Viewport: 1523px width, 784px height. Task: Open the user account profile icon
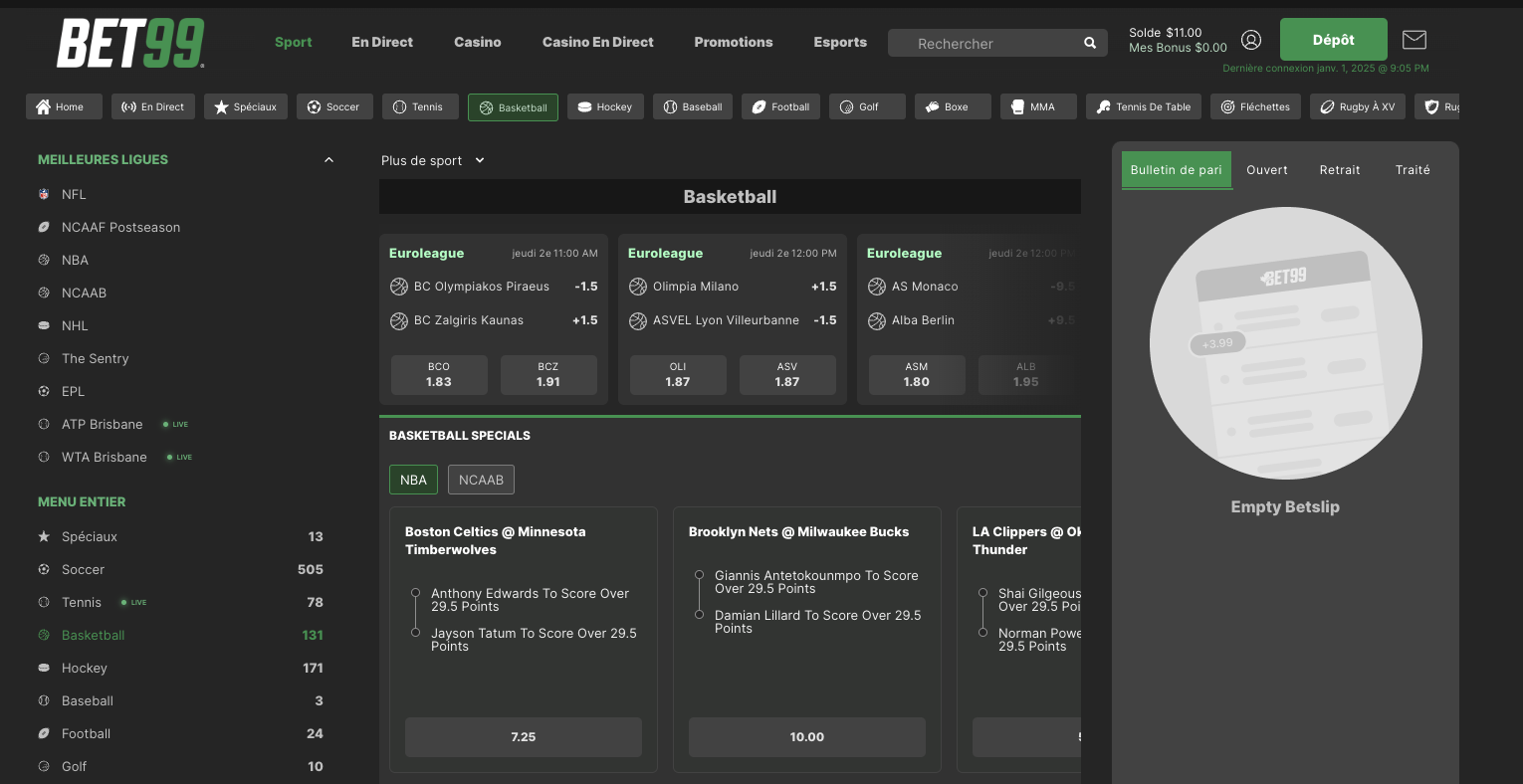coord(1251,40)
